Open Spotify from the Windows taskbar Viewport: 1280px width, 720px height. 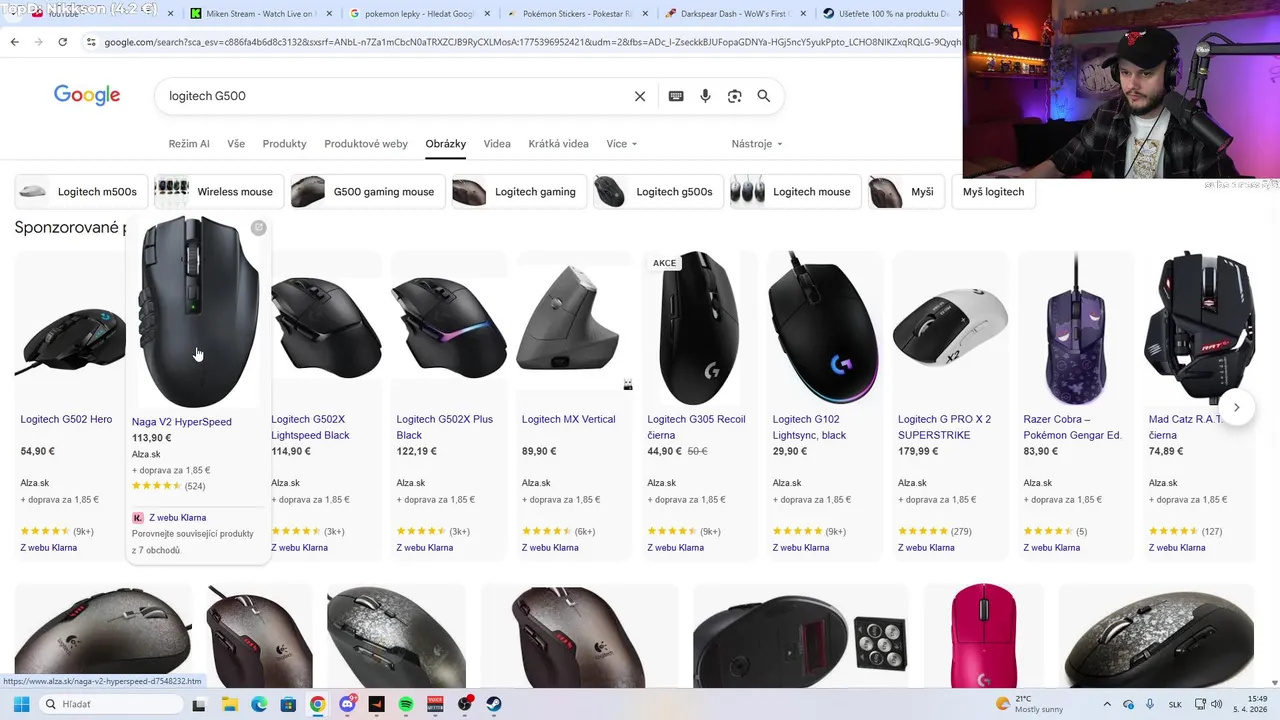coord(406,704)
